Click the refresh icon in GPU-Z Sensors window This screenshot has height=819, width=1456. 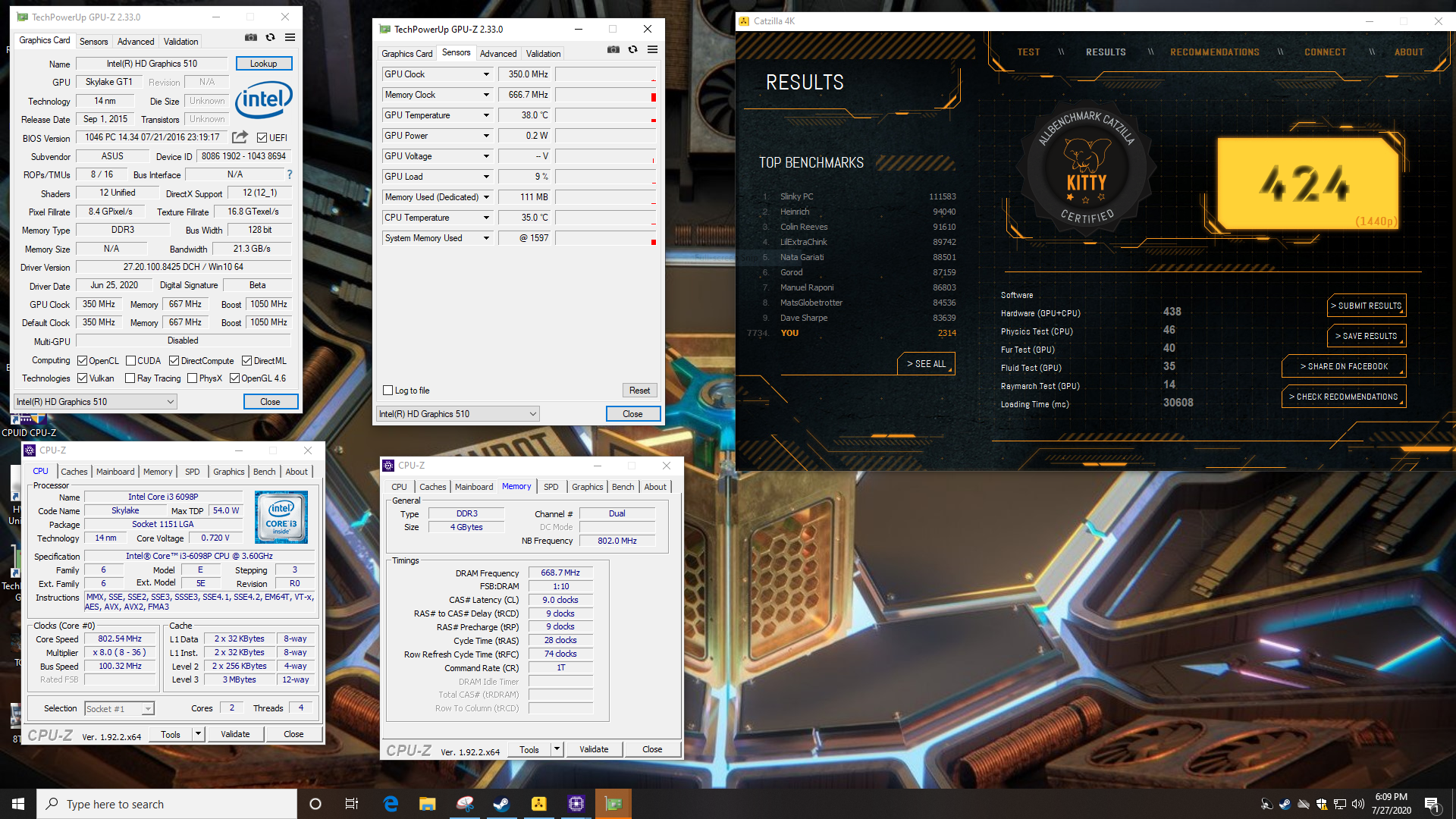[x=632, y=50]
